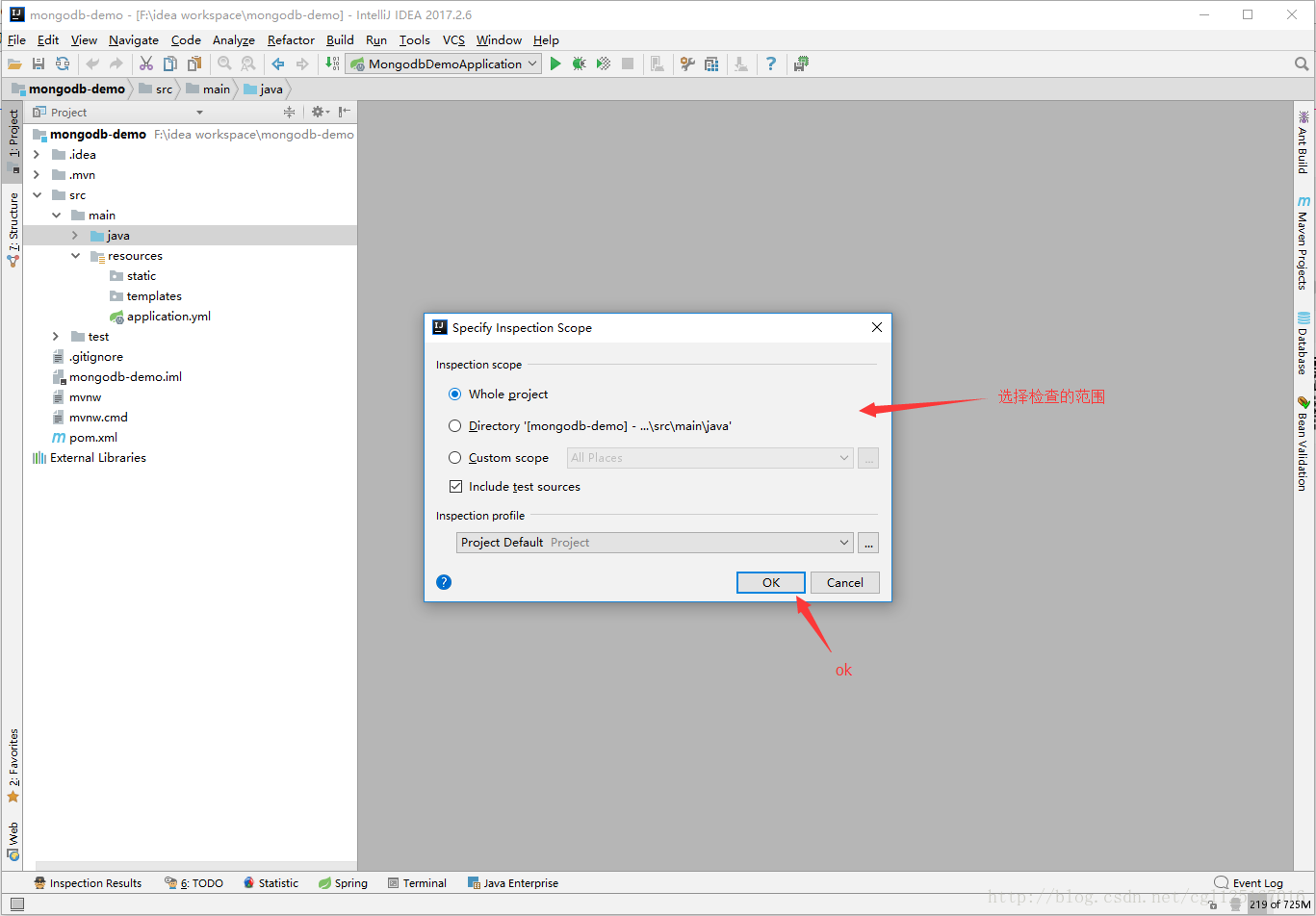Screen dimensions: 1316x916
Task: Click the Debug bug icon
Action: tap(580, 64)
